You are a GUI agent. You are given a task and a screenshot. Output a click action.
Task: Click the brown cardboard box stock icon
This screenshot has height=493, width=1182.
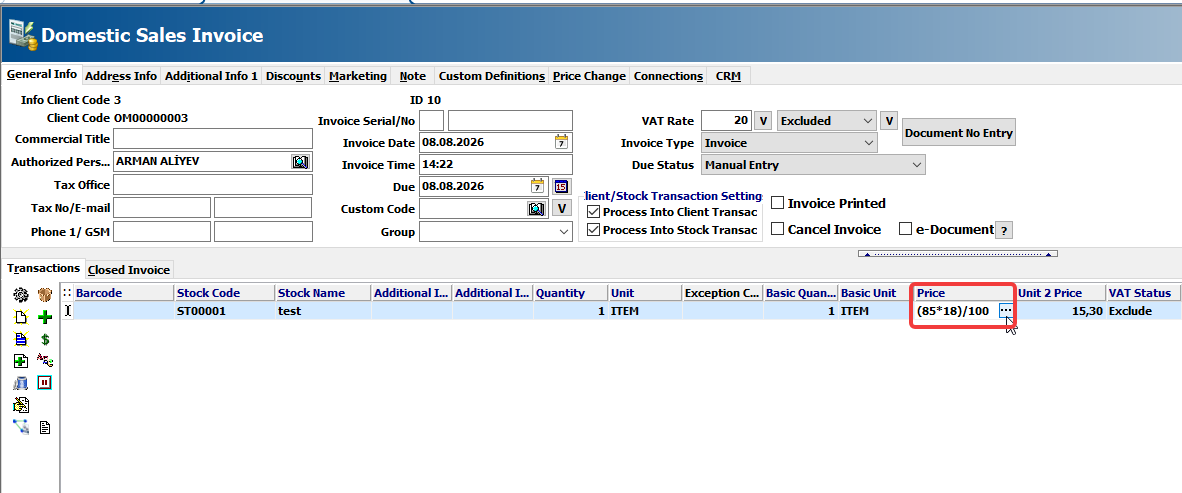tap(45, 295)
